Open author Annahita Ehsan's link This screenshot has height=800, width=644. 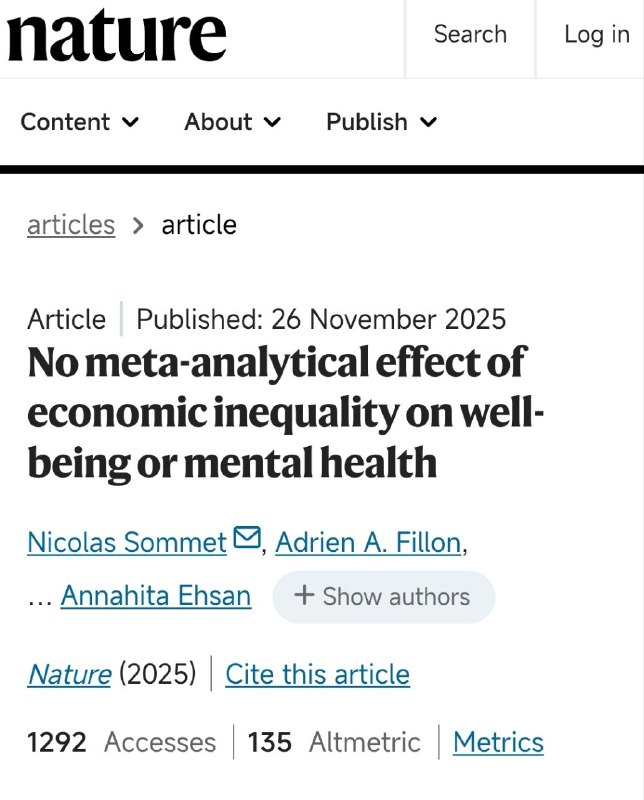click(155, 597)
